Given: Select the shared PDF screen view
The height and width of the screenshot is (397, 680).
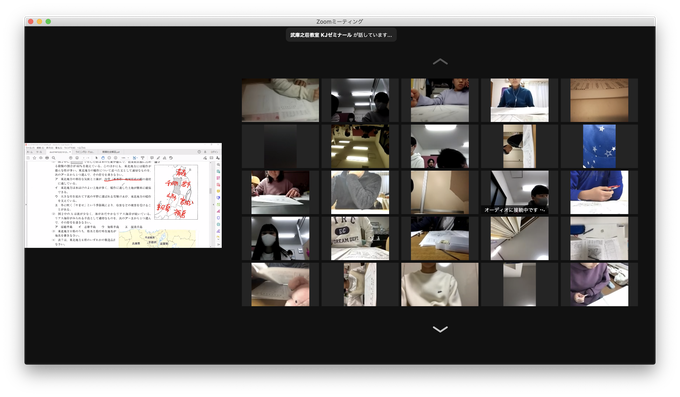Looking at the screenshot, I should coord(123,195).
